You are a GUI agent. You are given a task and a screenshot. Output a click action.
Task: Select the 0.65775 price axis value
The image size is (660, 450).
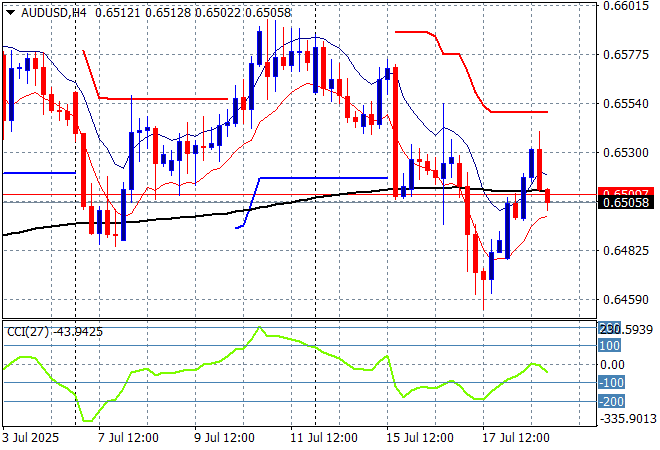[626, 54]
